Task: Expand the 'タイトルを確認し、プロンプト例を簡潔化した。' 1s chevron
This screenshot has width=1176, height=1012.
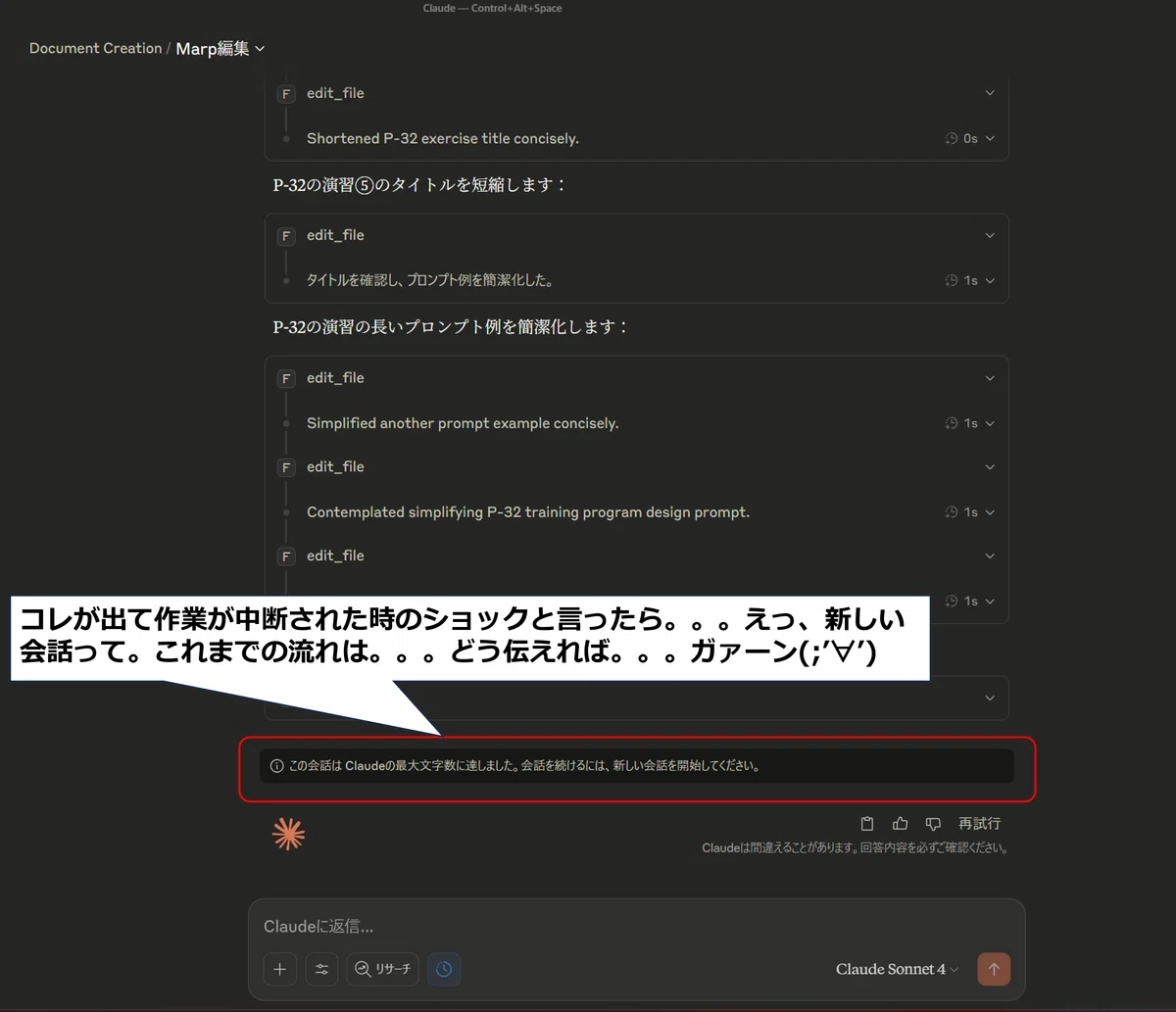Action: click(990, 280)
